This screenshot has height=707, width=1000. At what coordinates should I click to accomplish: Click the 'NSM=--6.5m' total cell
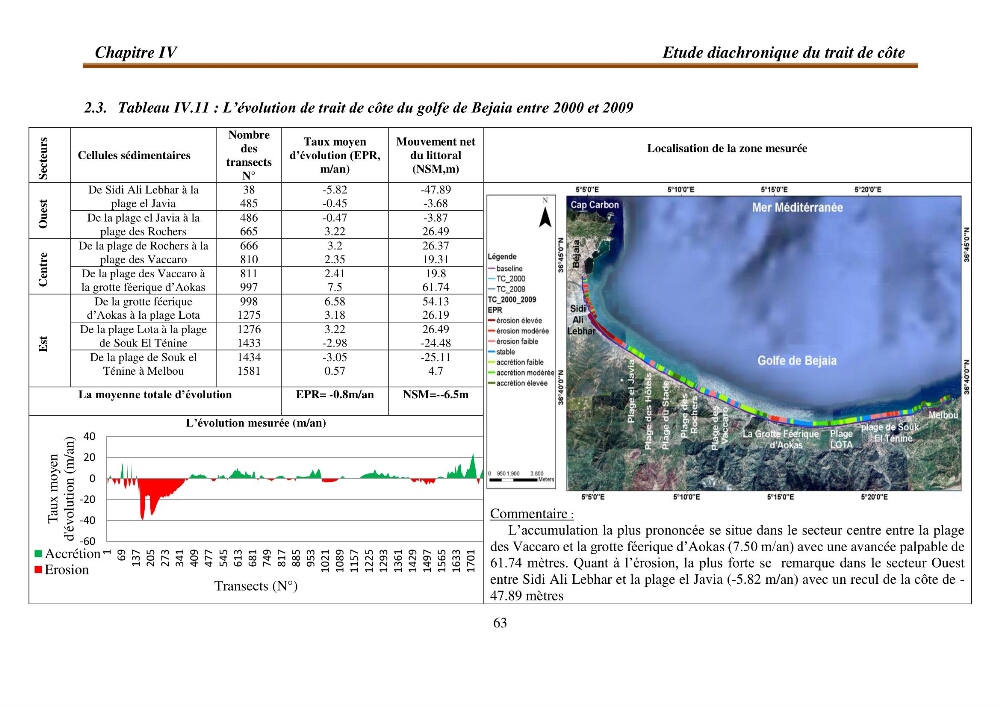click(x=436, y=395)
